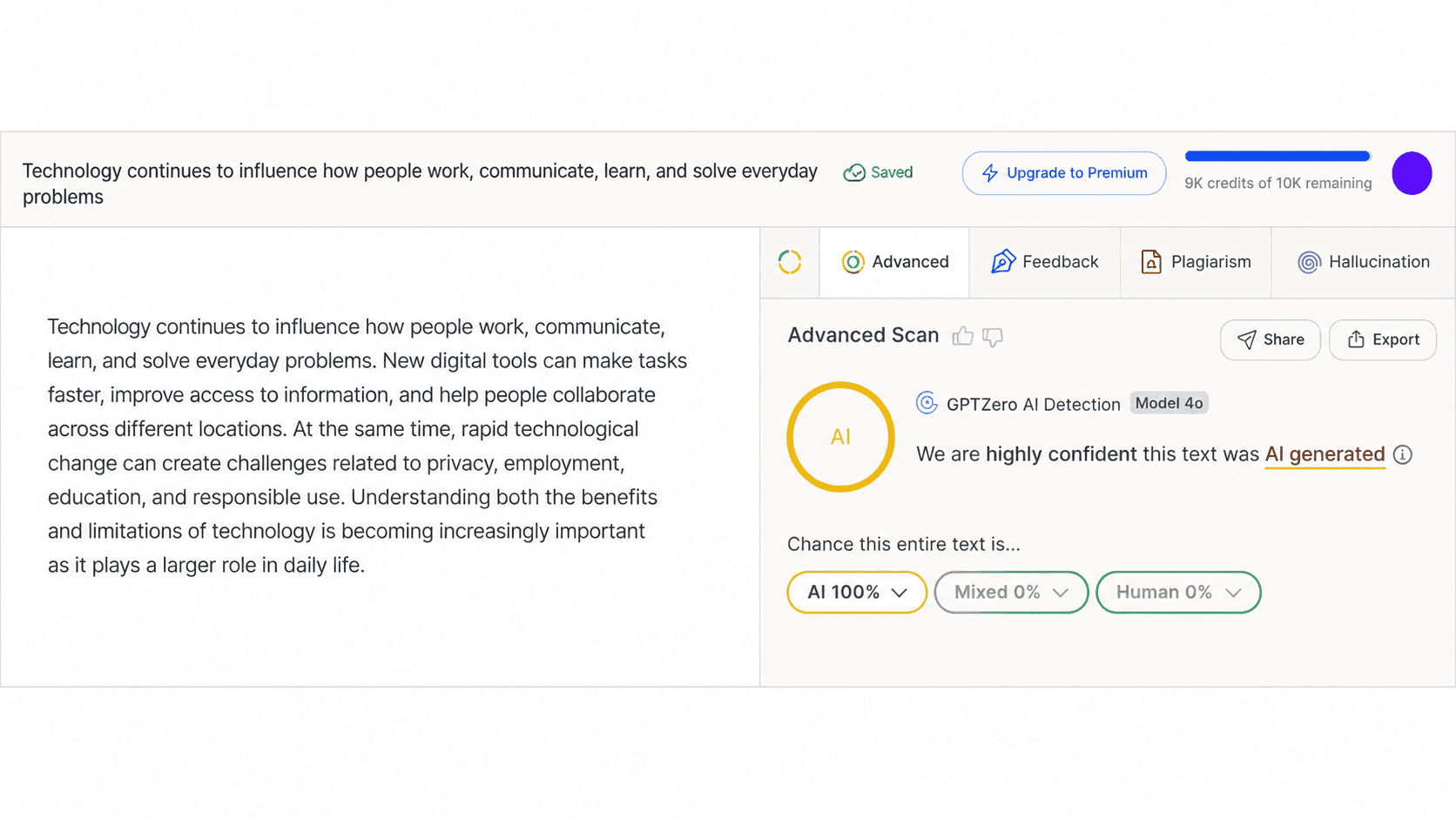
Task: Switch to the Advanced tab
Action: [x=894, y=262]
